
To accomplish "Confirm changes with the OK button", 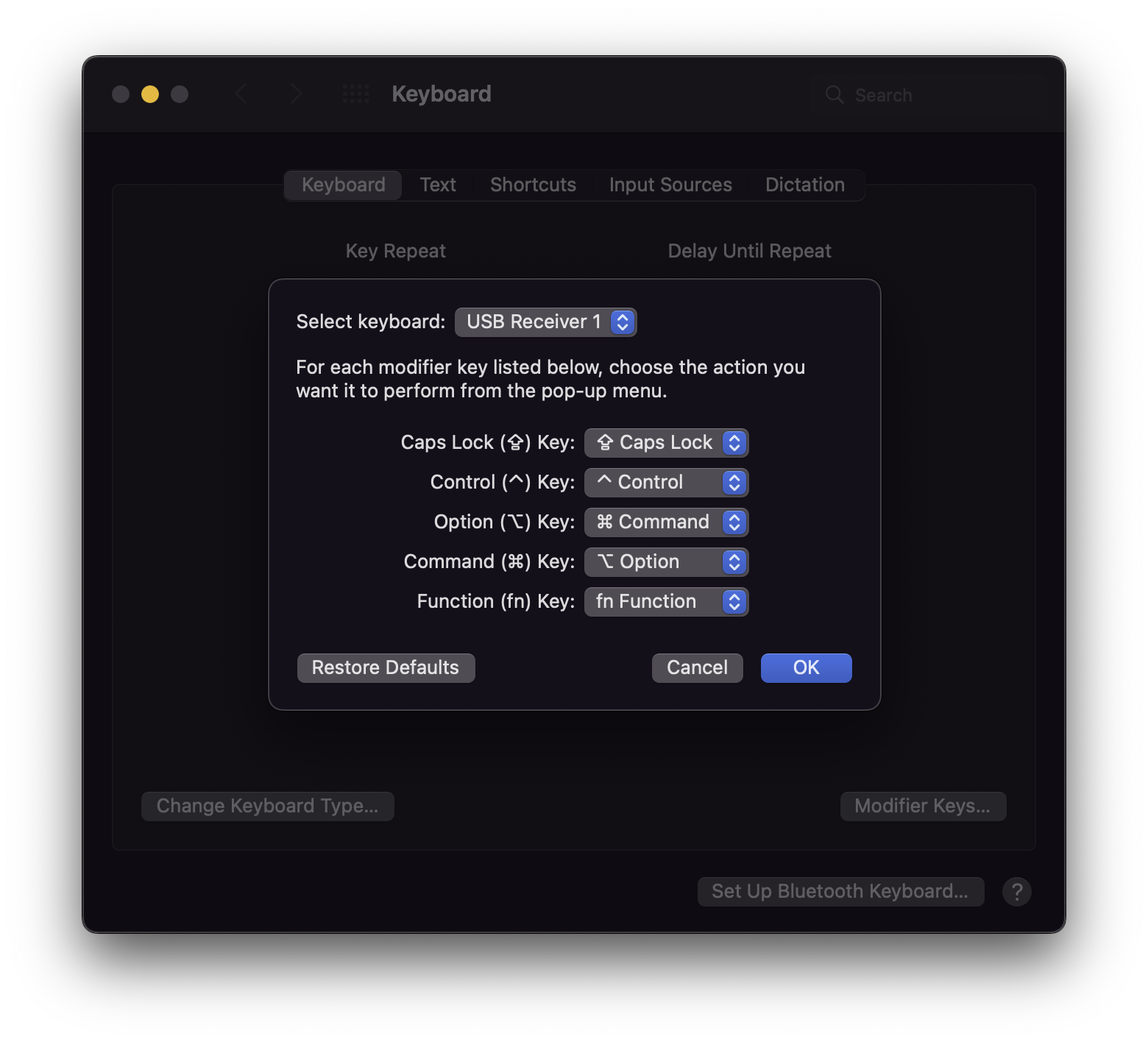I will pyautogui.click(x=806, y=667).
